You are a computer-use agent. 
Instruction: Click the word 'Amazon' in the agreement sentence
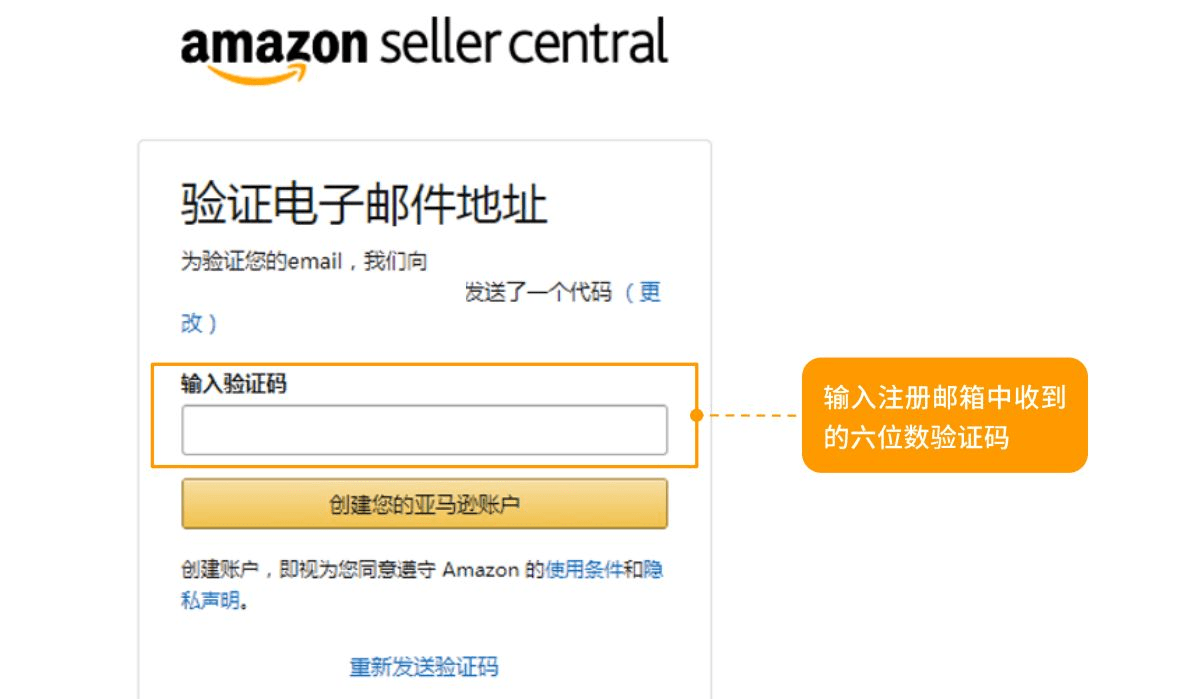pos(480,570)
